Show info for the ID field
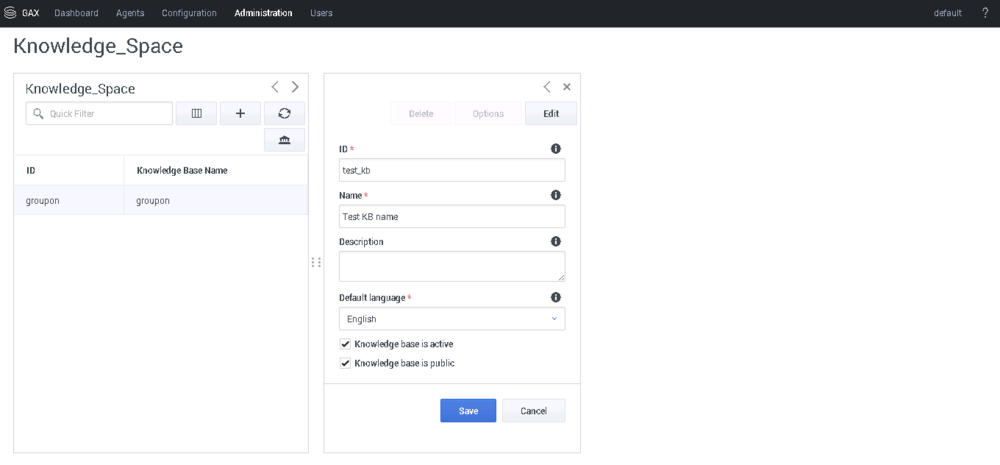 (556, 149)
